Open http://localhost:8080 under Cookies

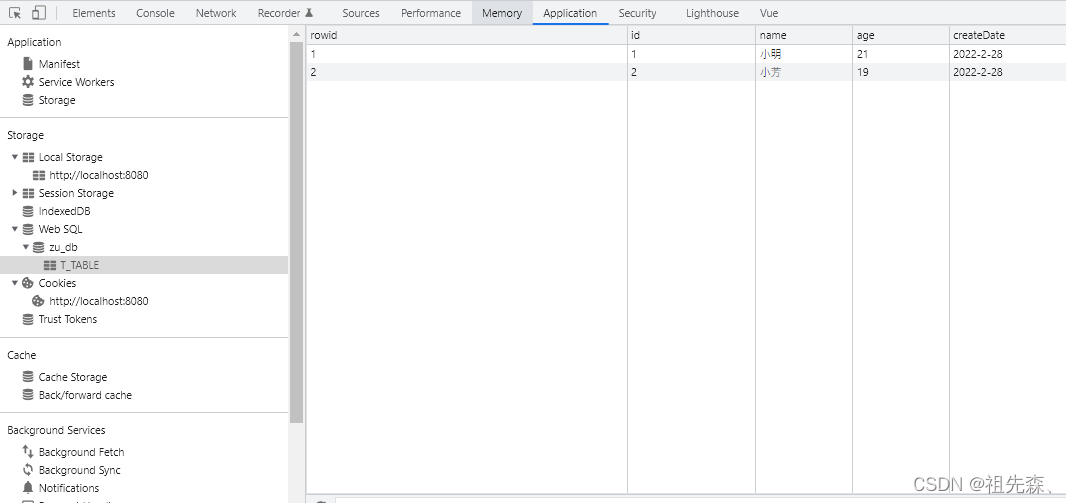pos(99,301)
